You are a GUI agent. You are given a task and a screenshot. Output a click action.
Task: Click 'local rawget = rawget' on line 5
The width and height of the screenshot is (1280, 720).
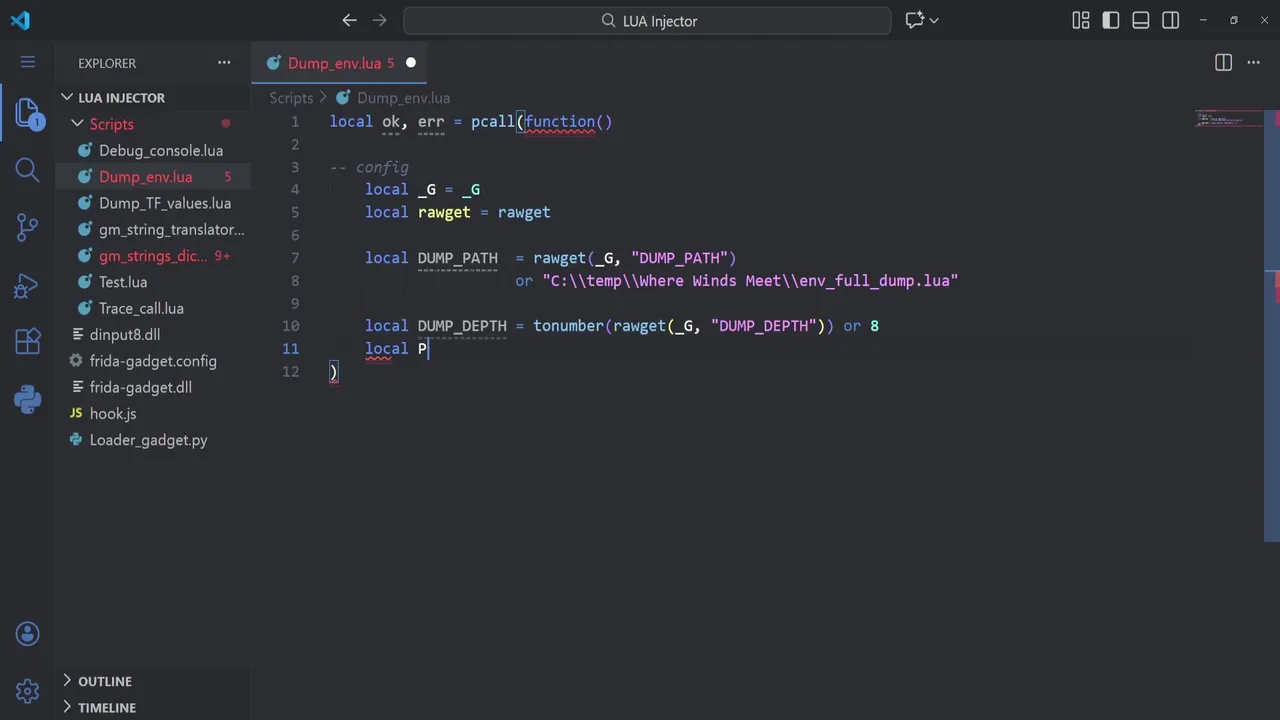coord(458,212)
